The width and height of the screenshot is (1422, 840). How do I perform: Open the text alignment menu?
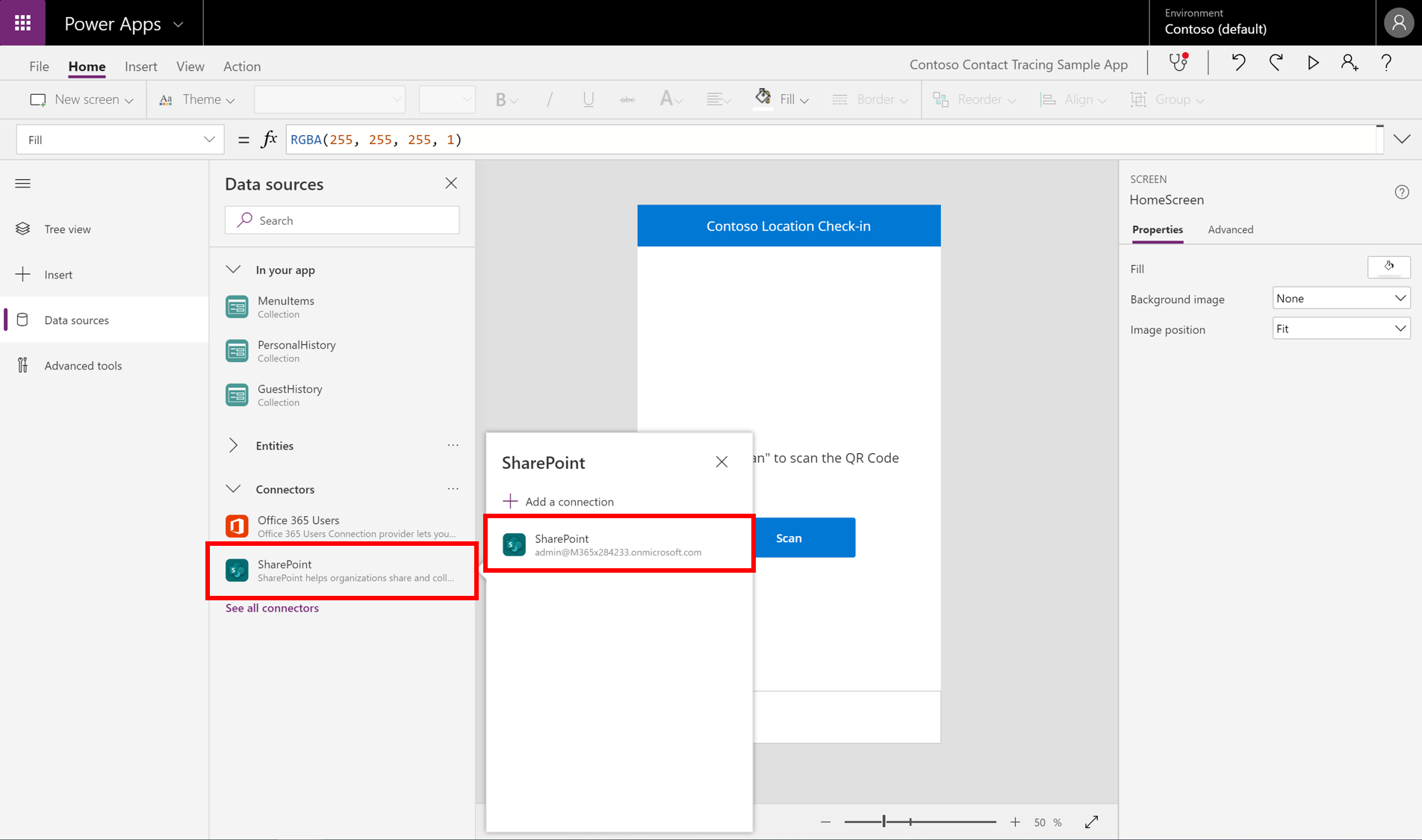pos(718,99)
